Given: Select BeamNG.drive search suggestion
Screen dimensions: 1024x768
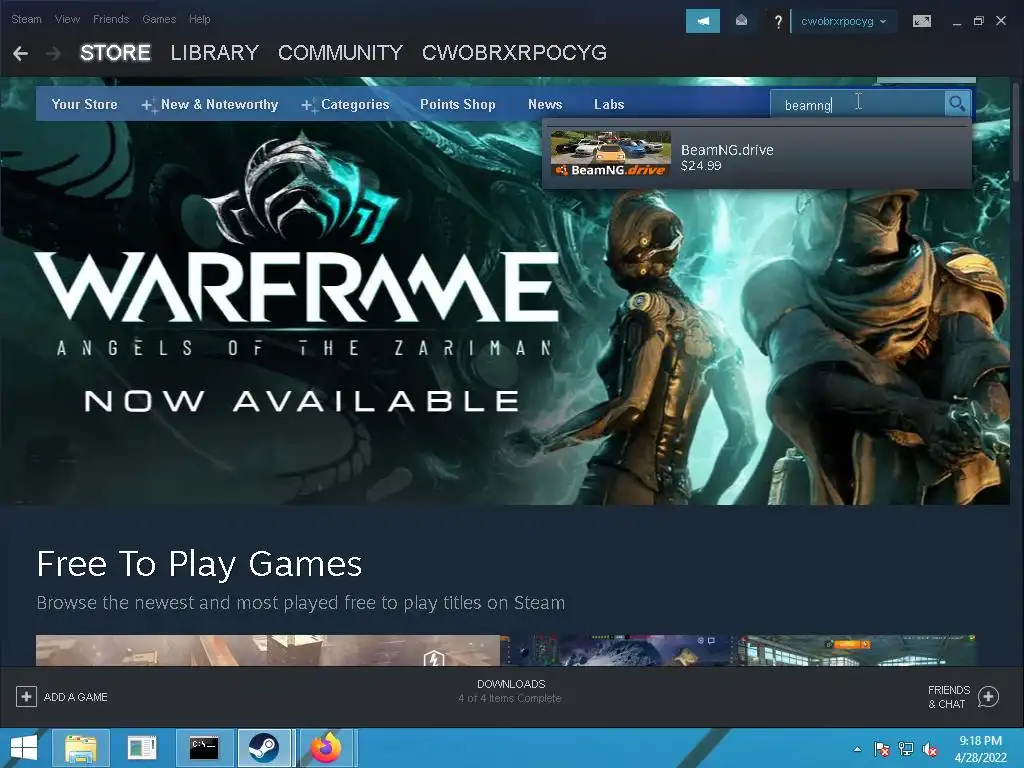Looking at the screenshot, I should [x=757, y=155].
